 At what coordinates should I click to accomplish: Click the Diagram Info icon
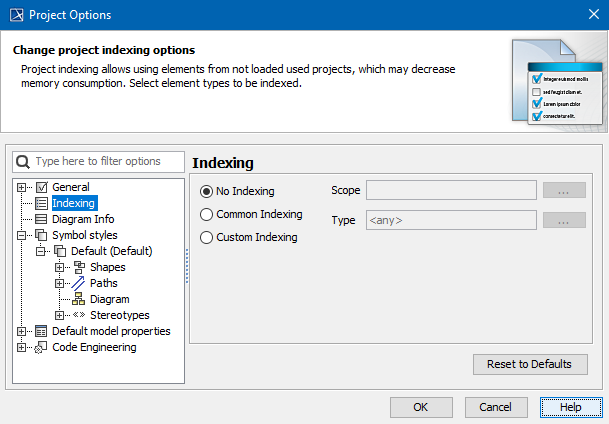click(42, 219)
